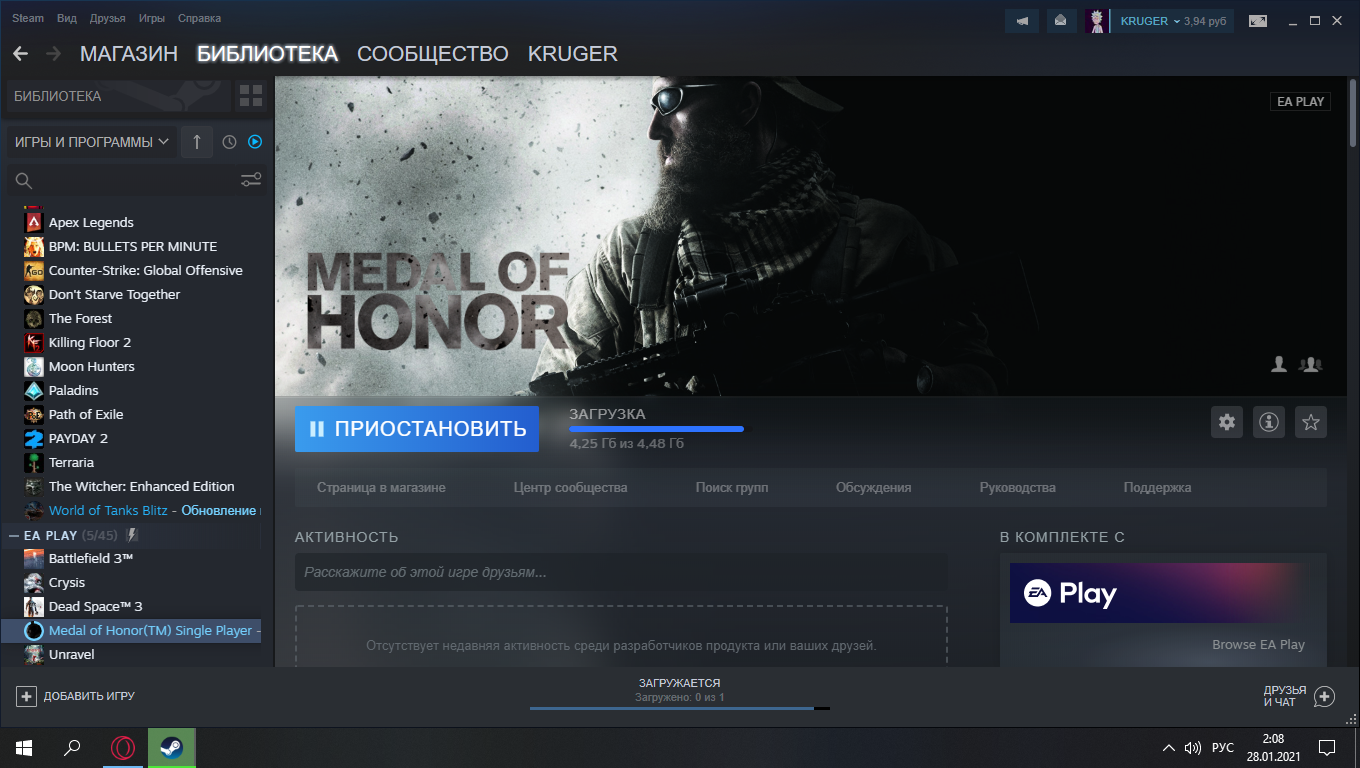Click the KRUGER profile avatar
The image size is (1360, 768).
point(1097,21)
